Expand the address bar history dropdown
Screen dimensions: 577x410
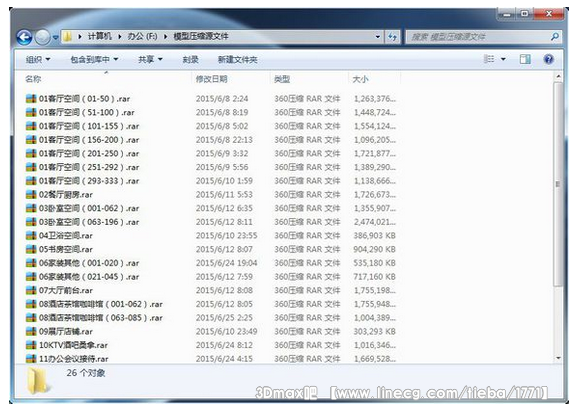tap(378, 37)
